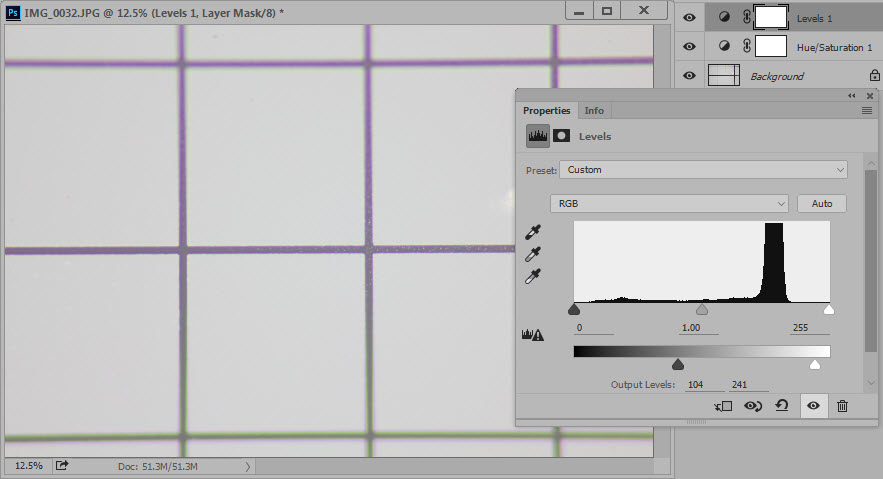The image size is (883, 479).
Task: Select the Background layer name
Action: pyautogui.click(x=777, y=77)
